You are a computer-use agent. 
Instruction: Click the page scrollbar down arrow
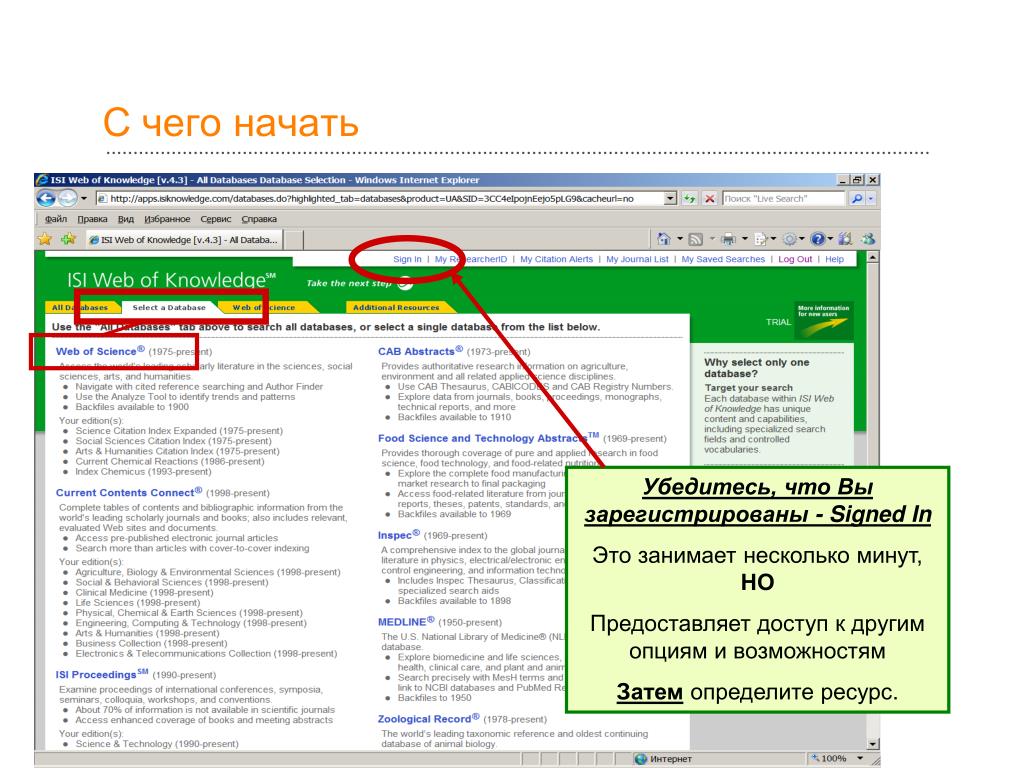(872, 744)
